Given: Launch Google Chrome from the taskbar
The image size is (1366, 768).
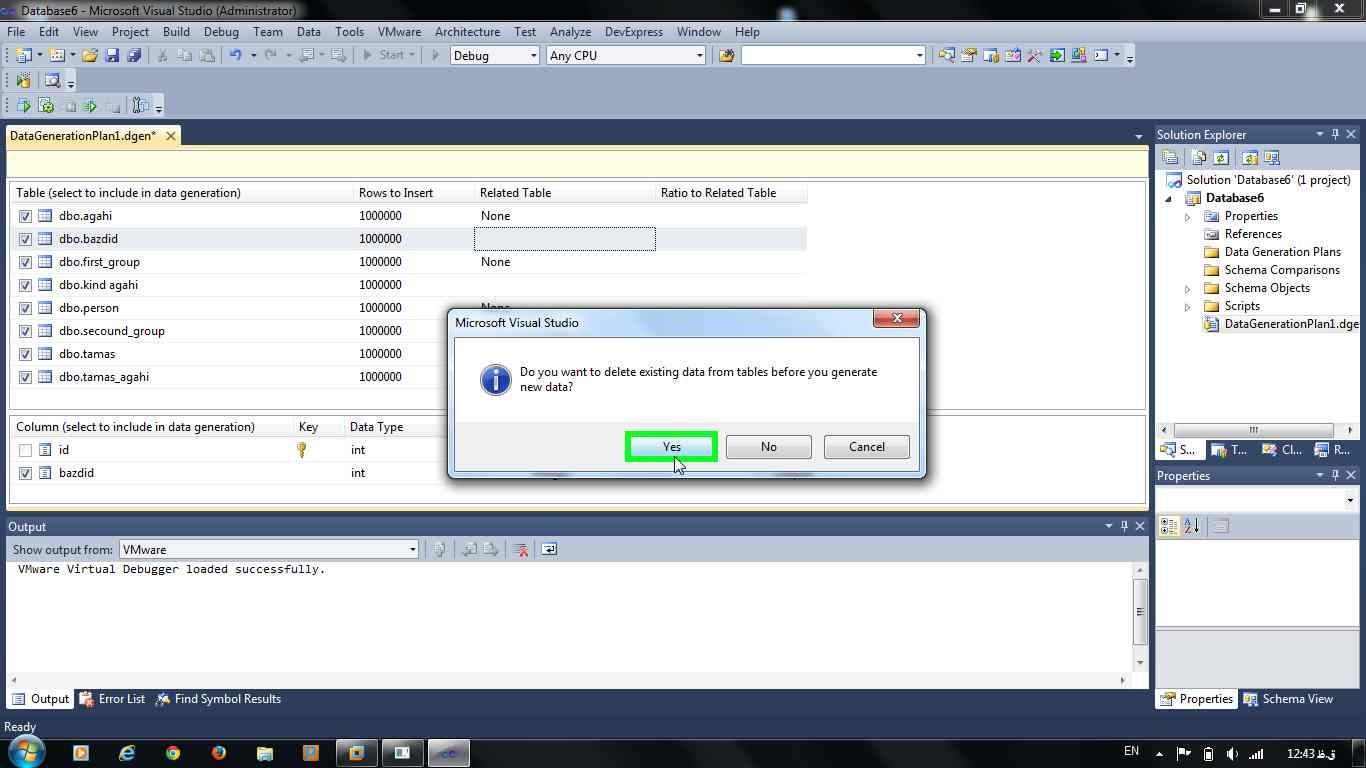Looking at the screenshot, I should pyautogui.click(x=173, y=753).
